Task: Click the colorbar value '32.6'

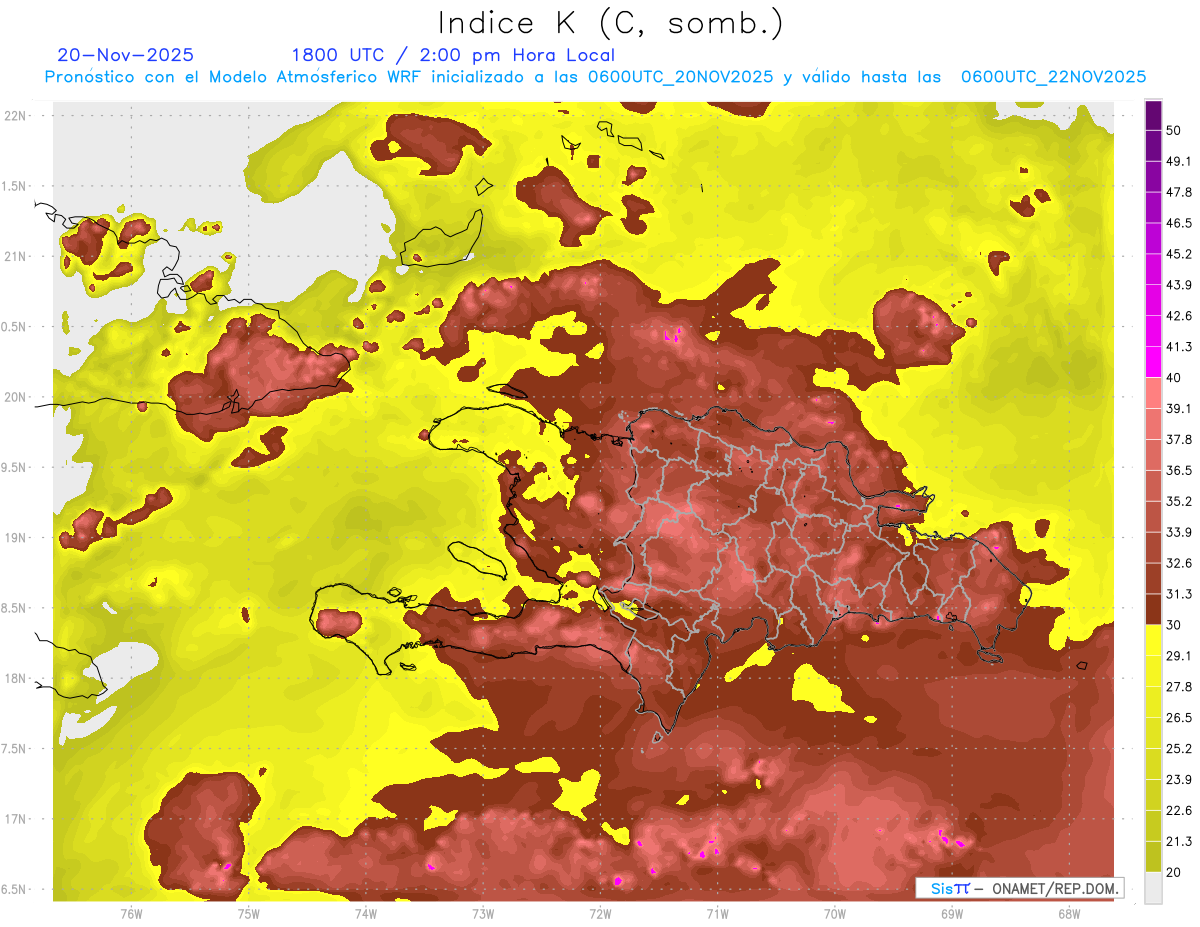Action: pyautogui.click(x=1179, y=563)
